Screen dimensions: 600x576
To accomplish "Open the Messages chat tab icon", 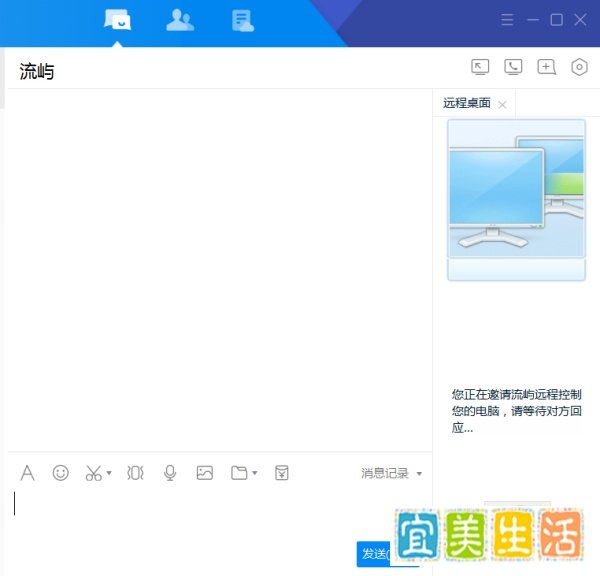I will [117, 20].
